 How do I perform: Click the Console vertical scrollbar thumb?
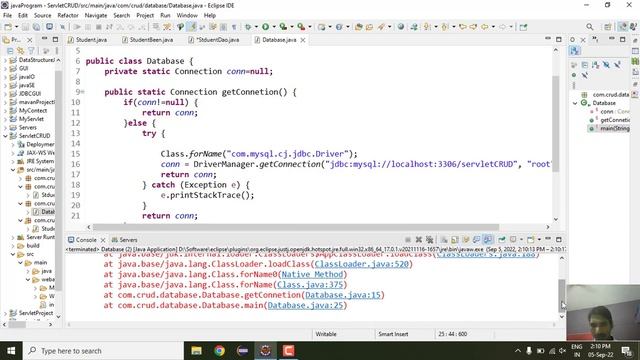pos(562,296)
